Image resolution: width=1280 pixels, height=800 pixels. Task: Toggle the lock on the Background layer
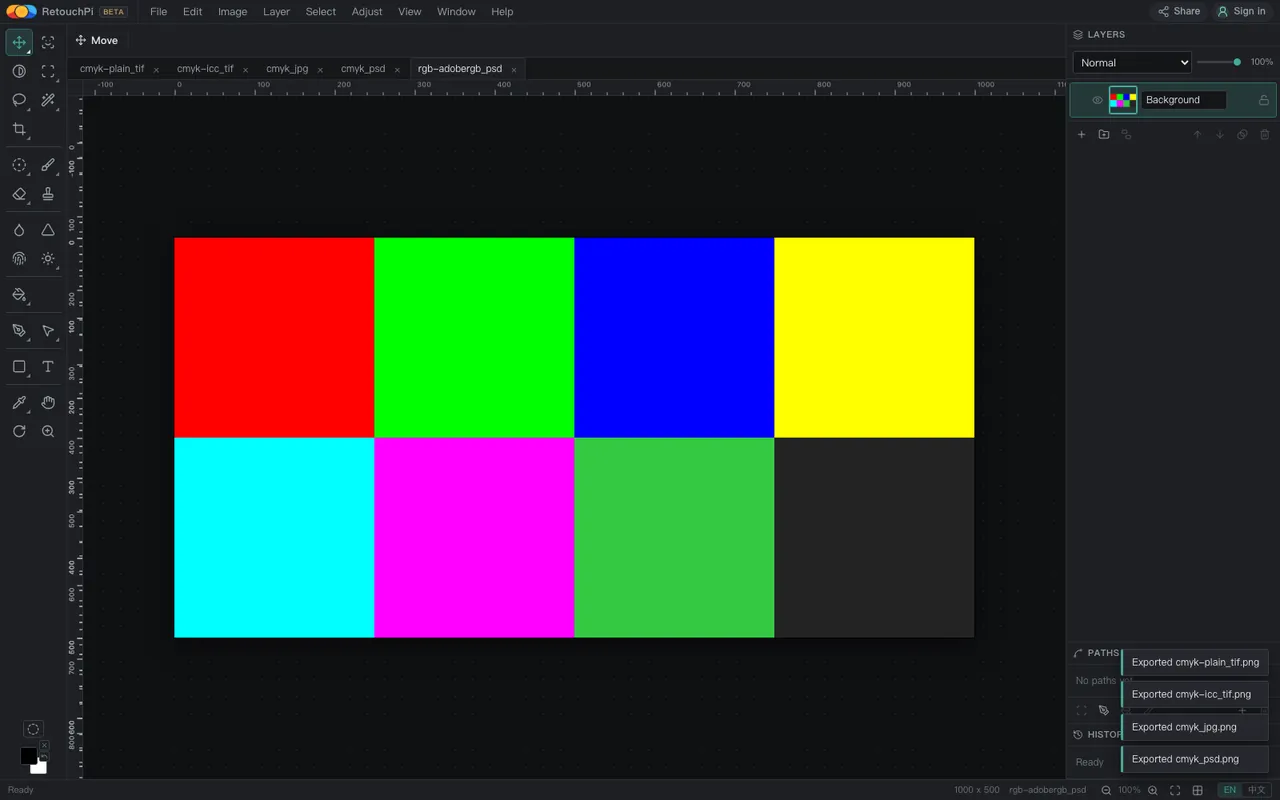coord(1264,100)
